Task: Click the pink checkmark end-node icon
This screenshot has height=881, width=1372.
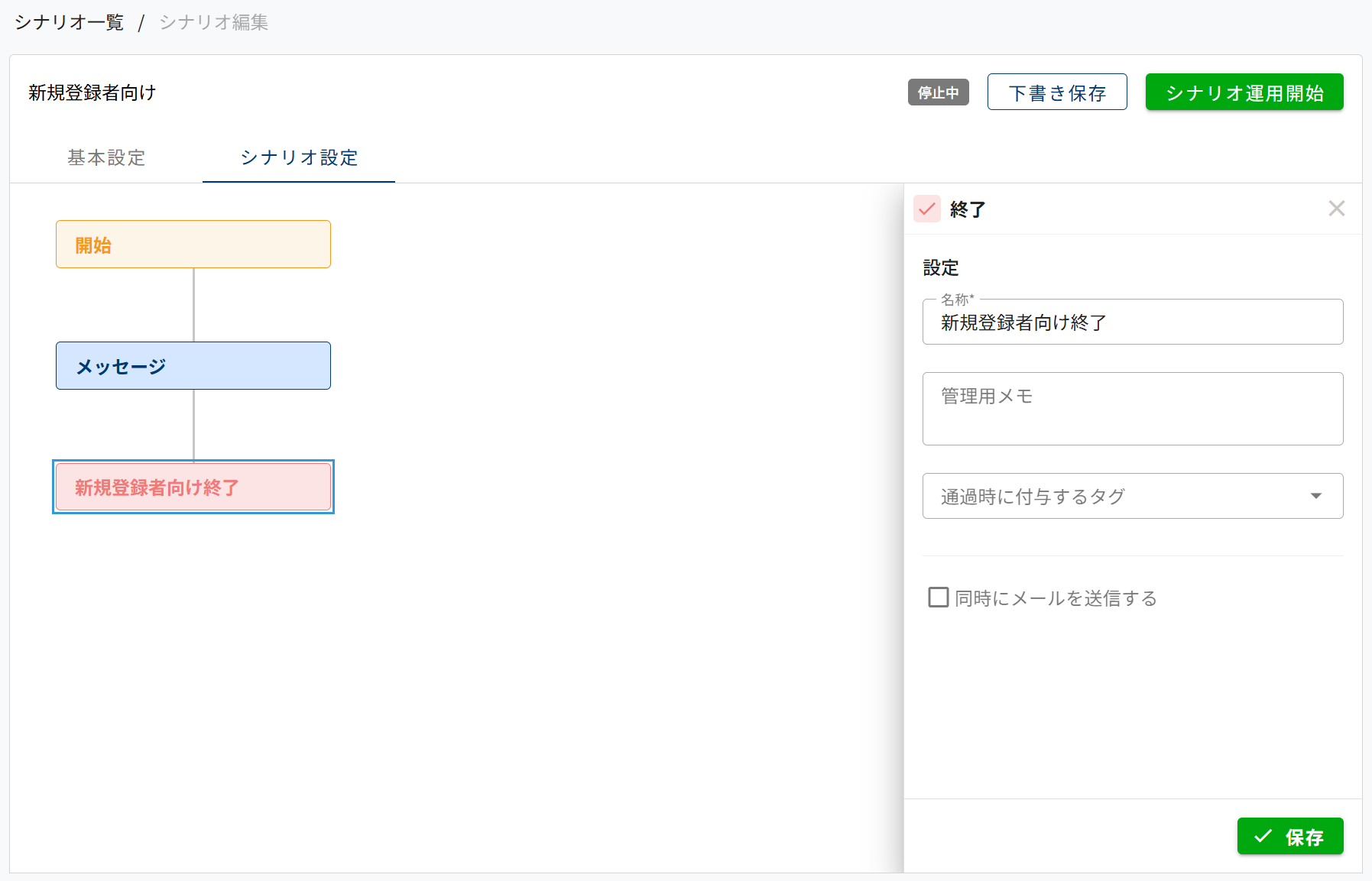Action: 926,209
